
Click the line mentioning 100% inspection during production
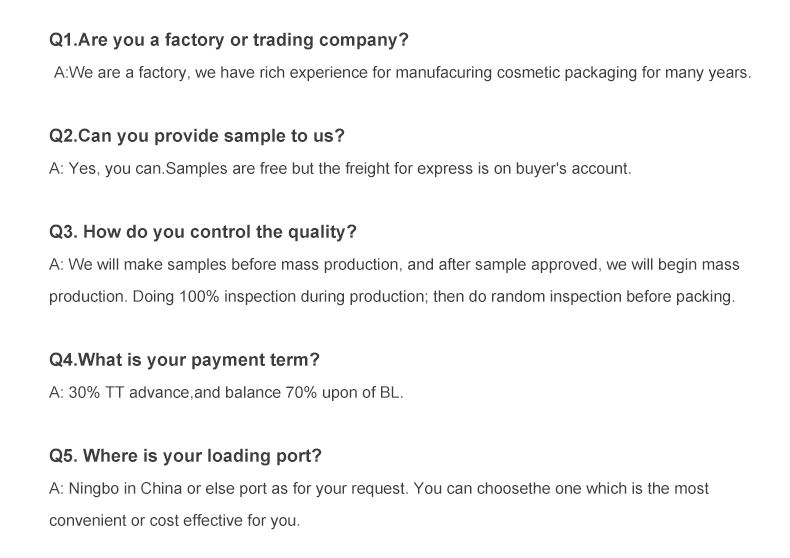coord(392,297)
